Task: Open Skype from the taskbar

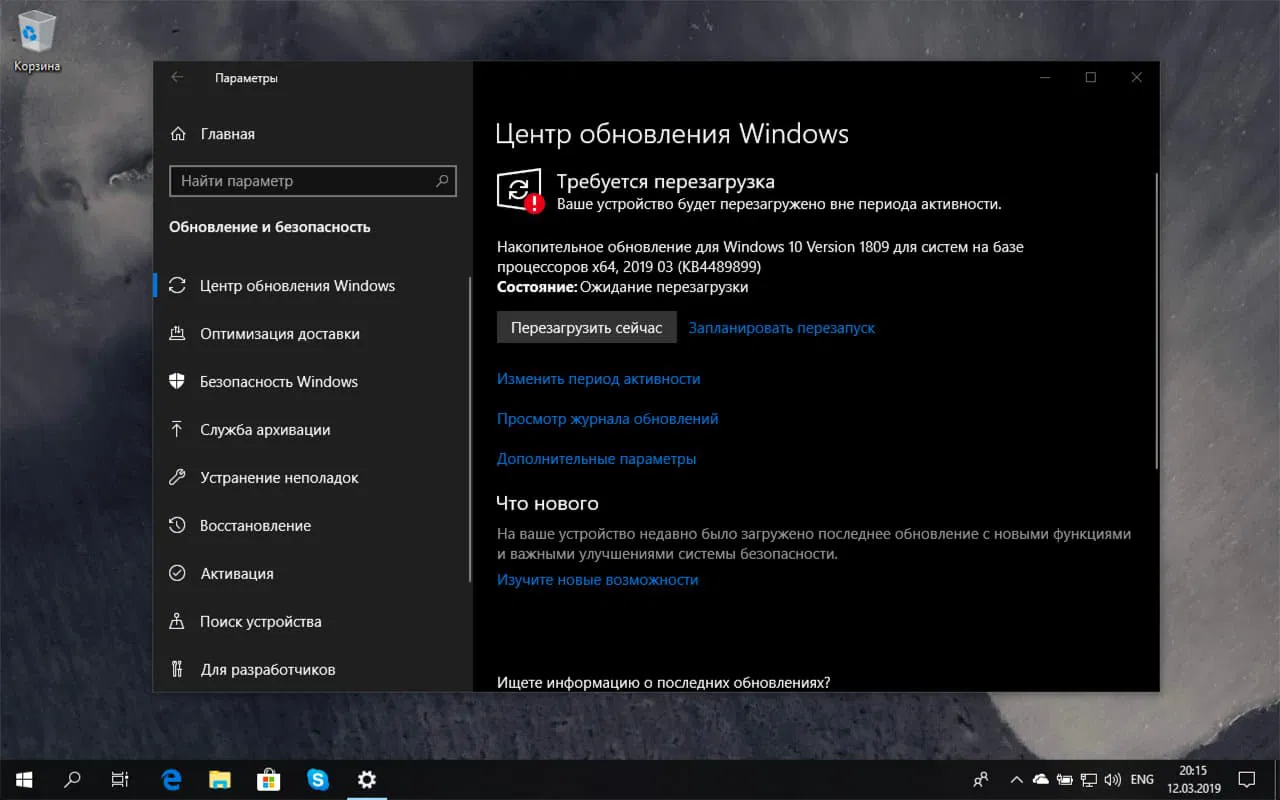Action: pyautogui.click(x=318, y=779)
